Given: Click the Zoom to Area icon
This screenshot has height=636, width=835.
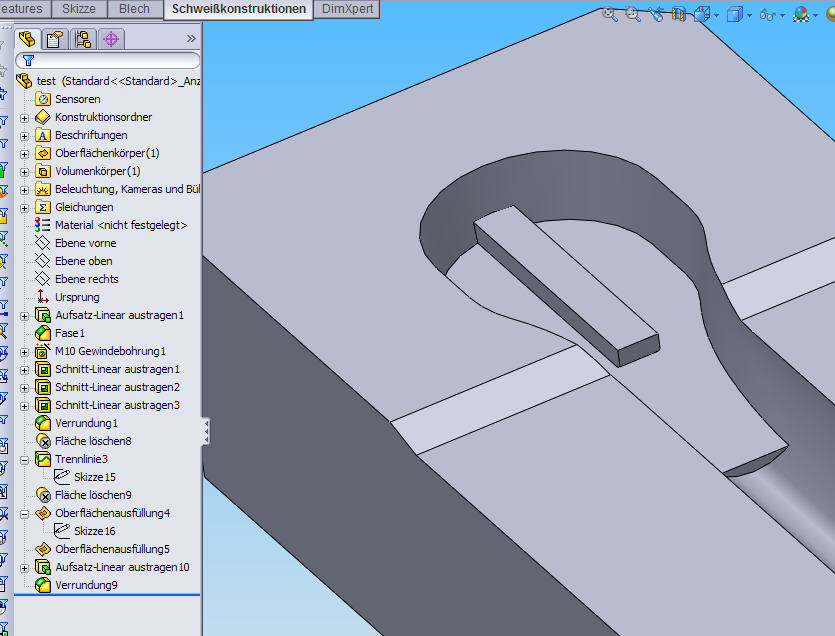Looking at the screenshot, I should click(x=633, y=14).
